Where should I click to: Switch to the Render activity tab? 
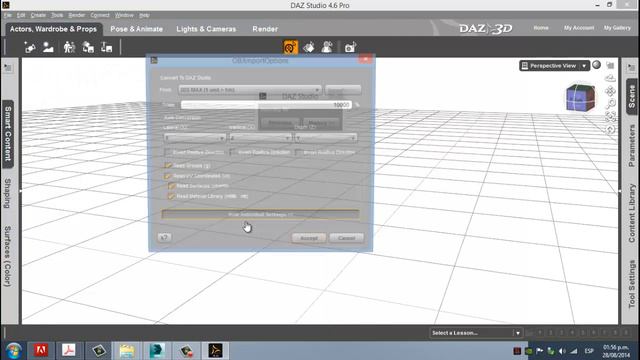coord(265,29)
